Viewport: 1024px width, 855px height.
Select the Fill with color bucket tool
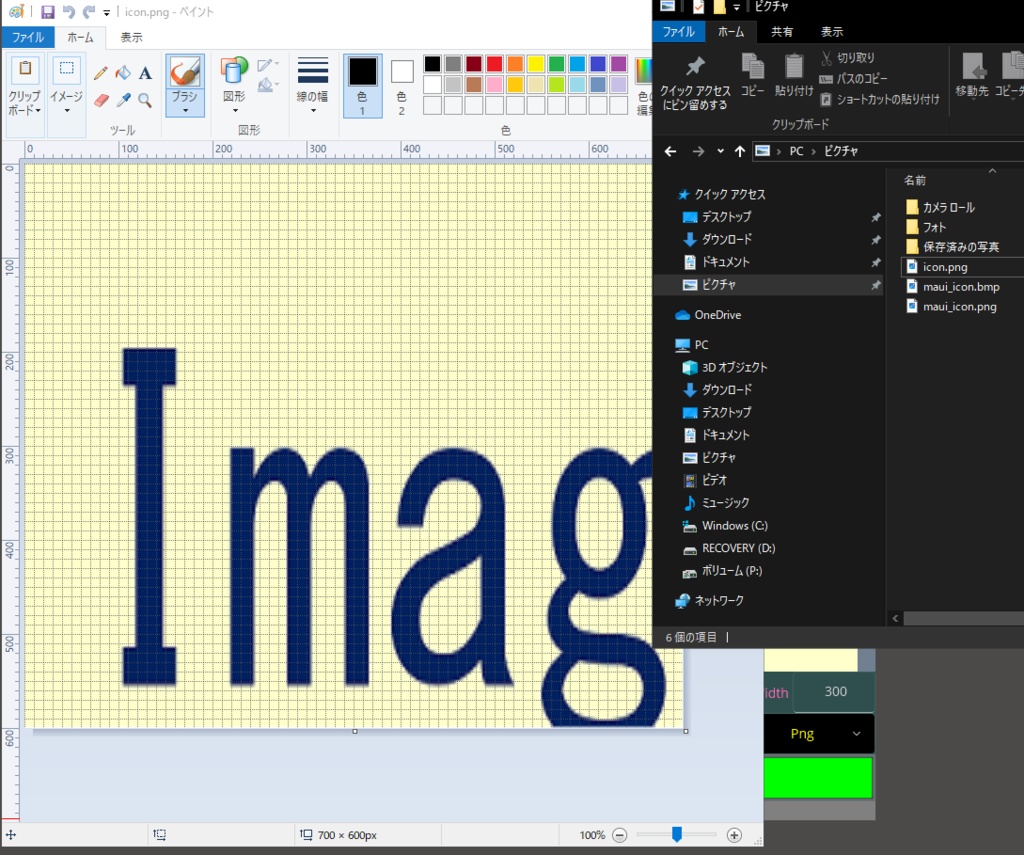pos(124,73)
